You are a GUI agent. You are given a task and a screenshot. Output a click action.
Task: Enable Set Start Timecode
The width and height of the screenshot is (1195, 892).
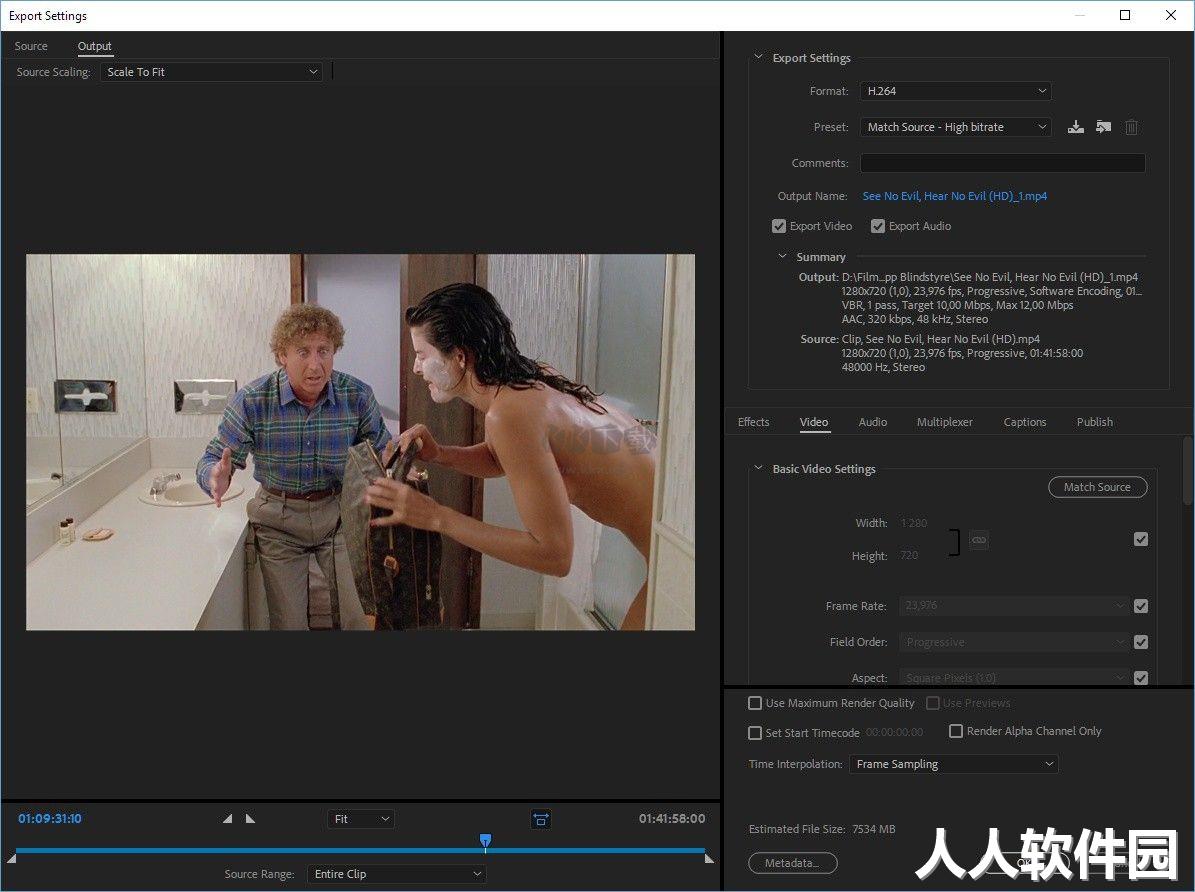pos(754,733)
